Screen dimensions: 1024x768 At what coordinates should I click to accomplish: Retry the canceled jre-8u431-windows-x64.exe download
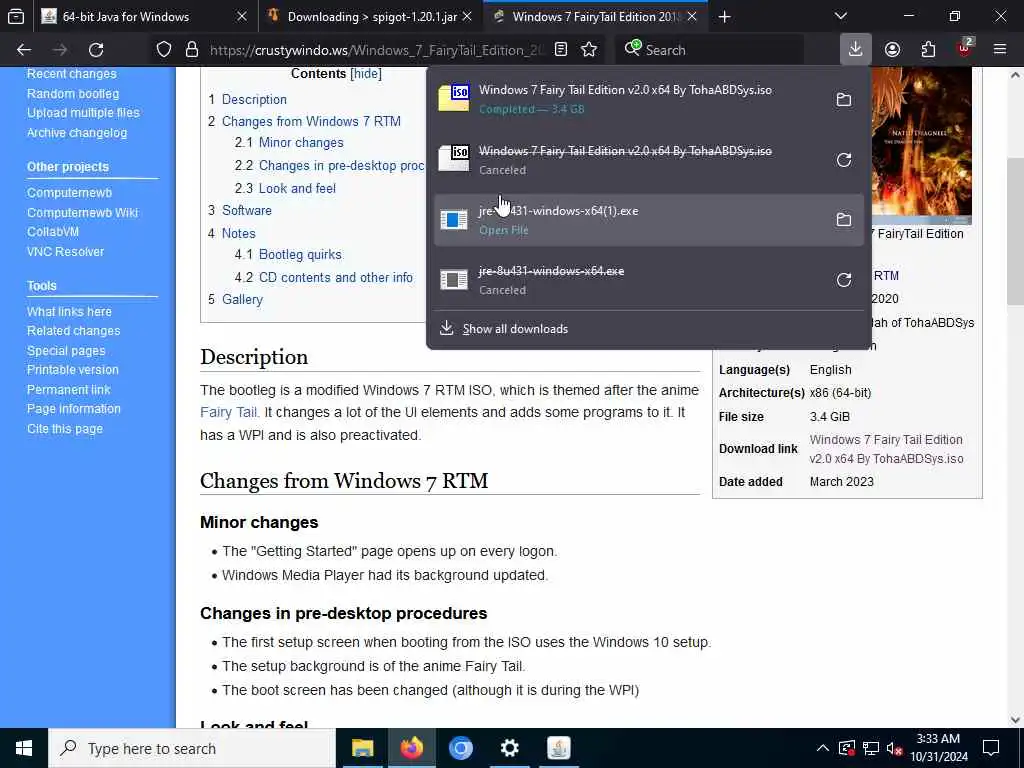(x=844, y=280)
